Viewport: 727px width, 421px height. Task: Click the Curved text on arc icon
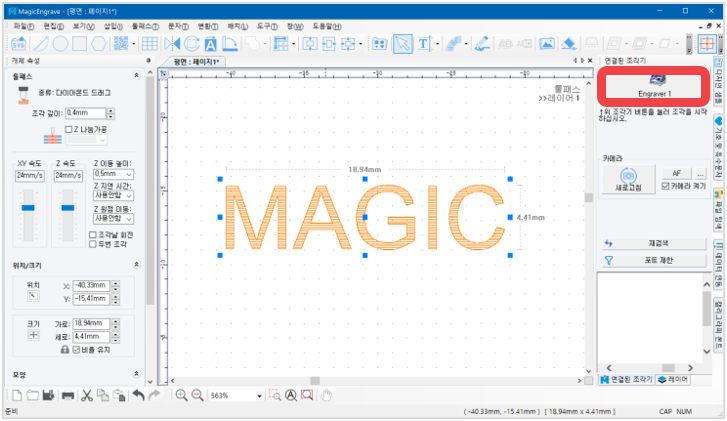click(x=453, y=44)
